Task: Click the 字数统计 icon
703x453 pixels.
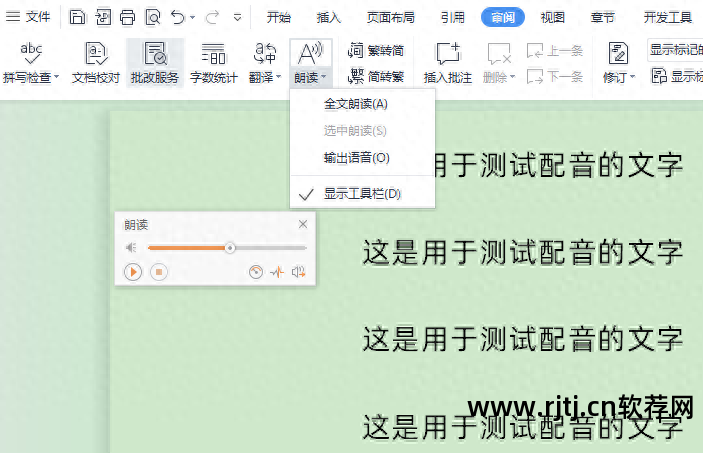Action: [213, 53]
